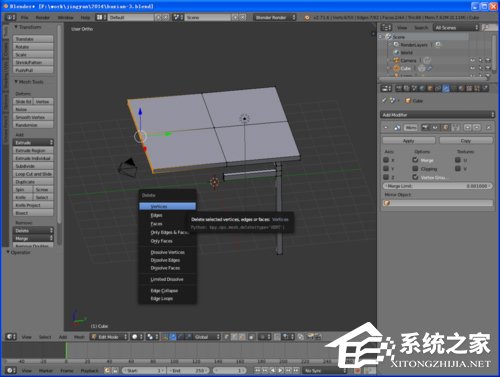Image resolution: width=500 pixels, height=377 pixels.
Task: Open the All Scenes outliner dropdown
Action: tap(456, 28)
